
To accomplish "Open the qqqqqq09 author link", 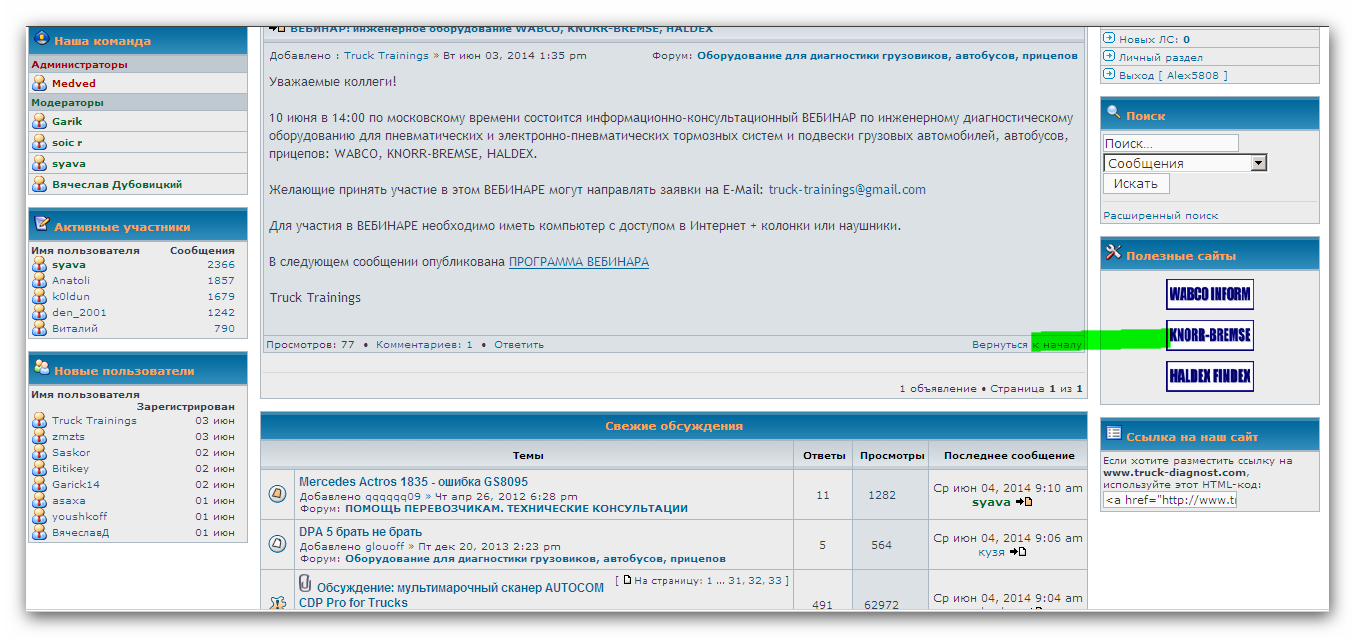I will click(x=393, y=496).
